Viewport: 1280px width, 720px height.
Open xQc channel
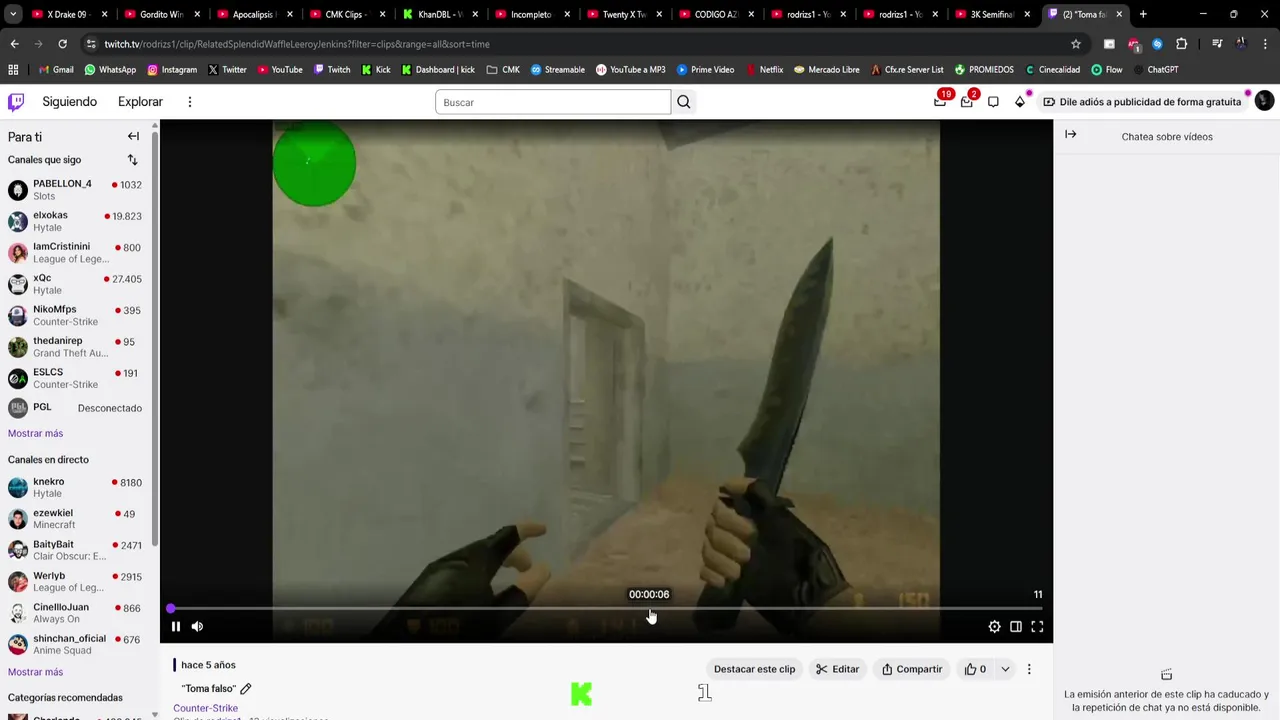75,284
